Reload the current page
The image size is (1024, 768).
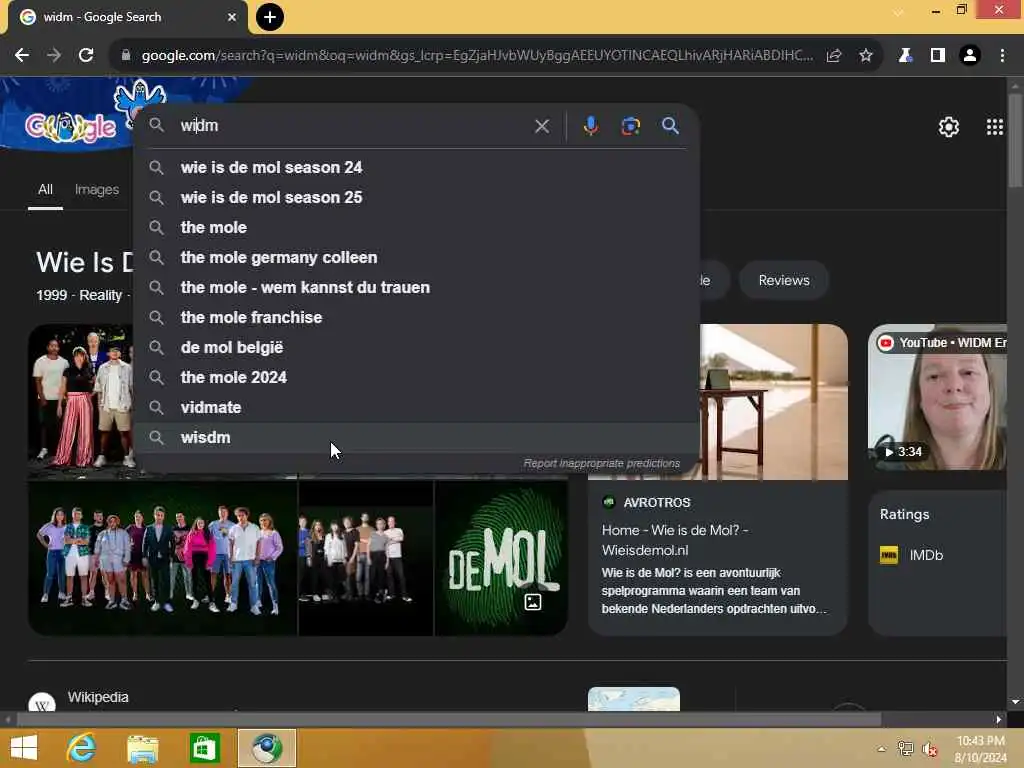coord(86,56)
